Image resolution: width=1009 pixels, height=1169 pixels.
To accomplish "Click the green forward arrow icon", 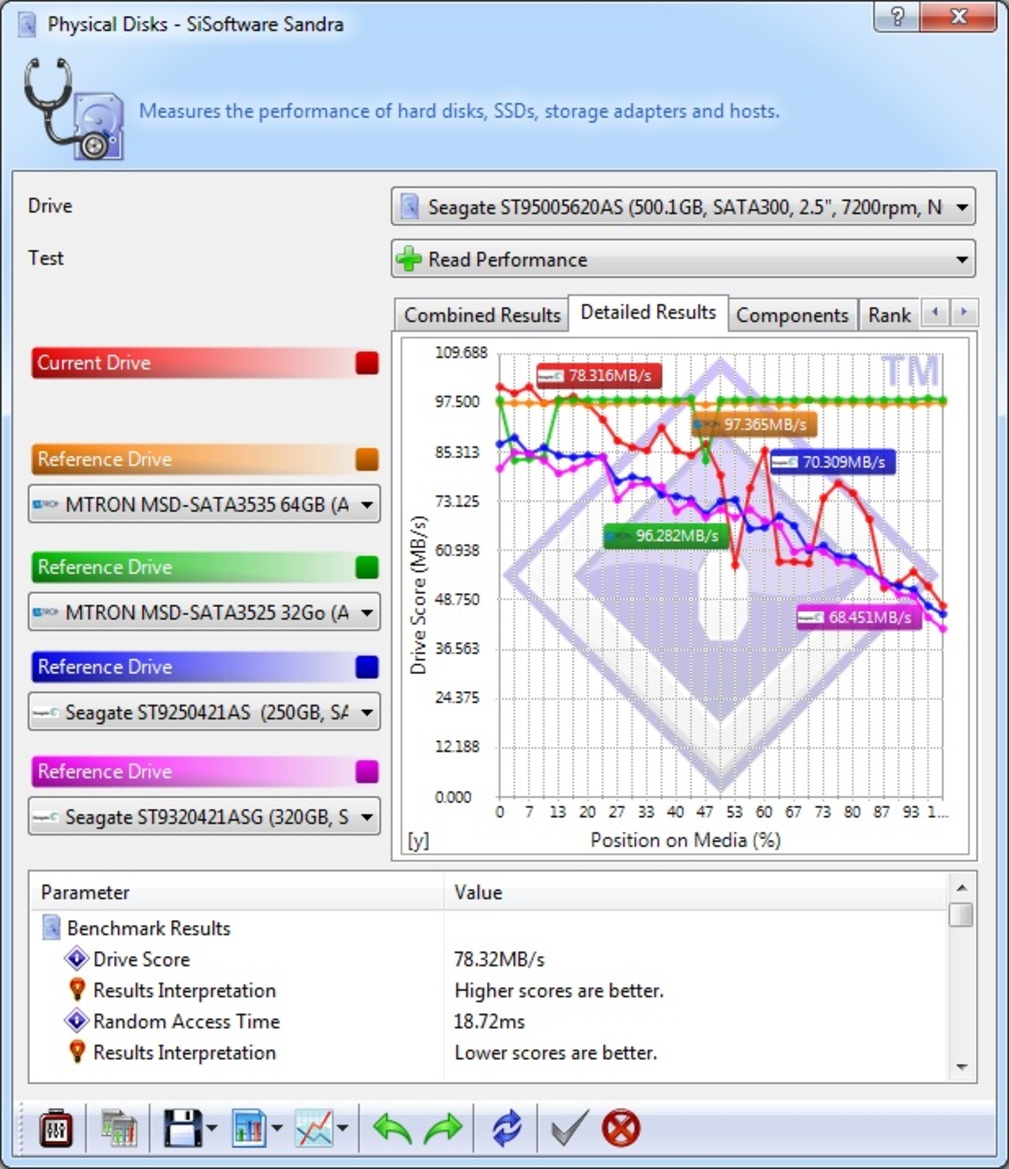I will [x=443, y=1128].
